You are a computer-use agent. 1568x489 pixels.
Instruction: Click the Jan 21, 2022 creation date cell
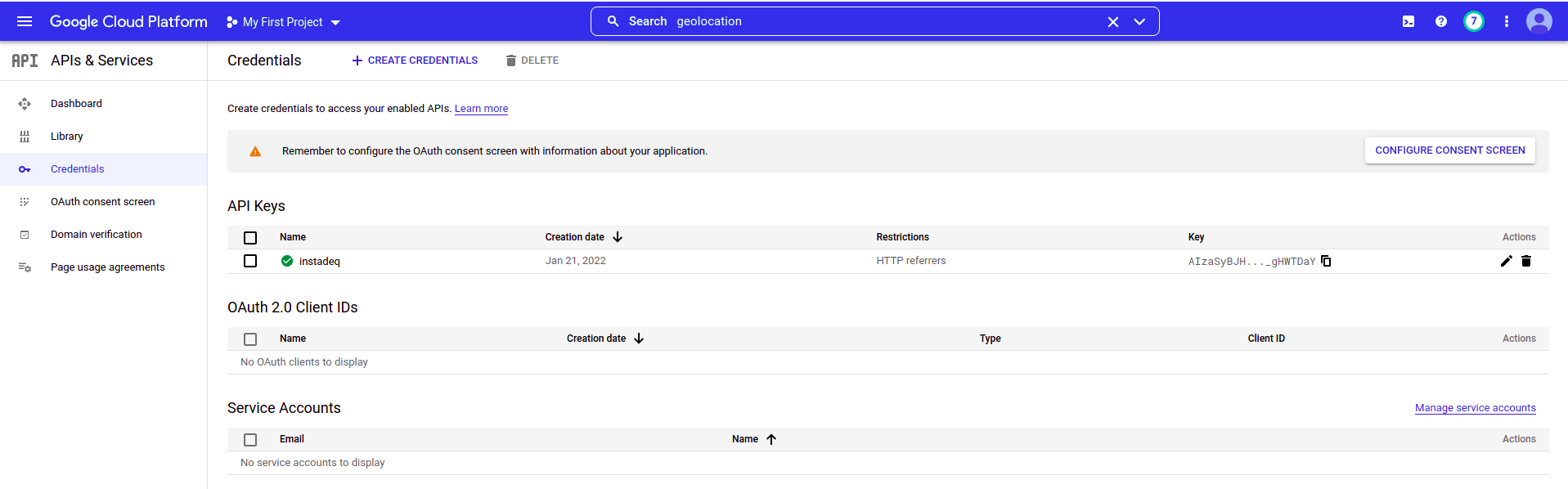point(576,261)
